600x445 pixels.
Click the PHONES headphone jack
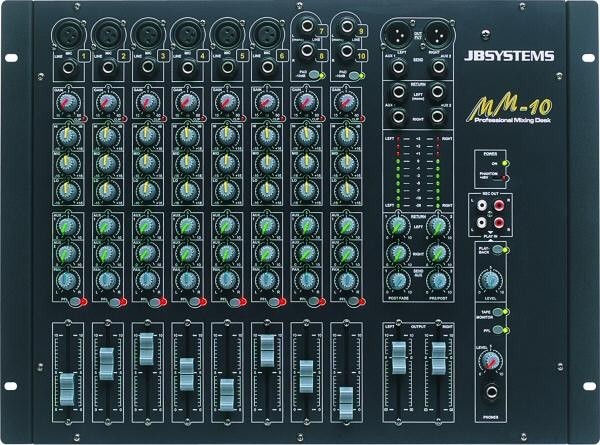pos(491,392)
